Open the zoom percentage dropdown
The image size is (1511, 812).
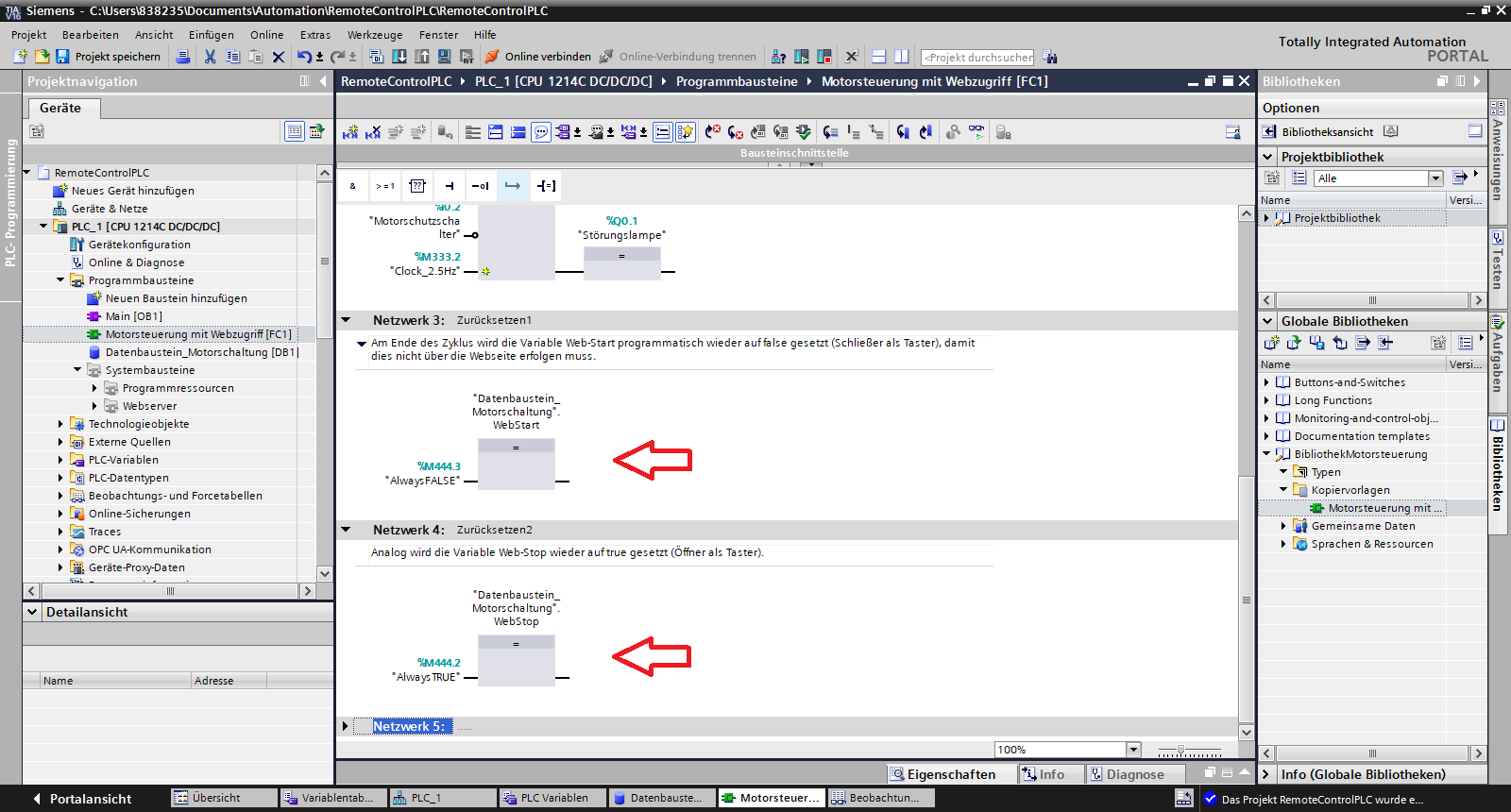(x=1133, y=750)
